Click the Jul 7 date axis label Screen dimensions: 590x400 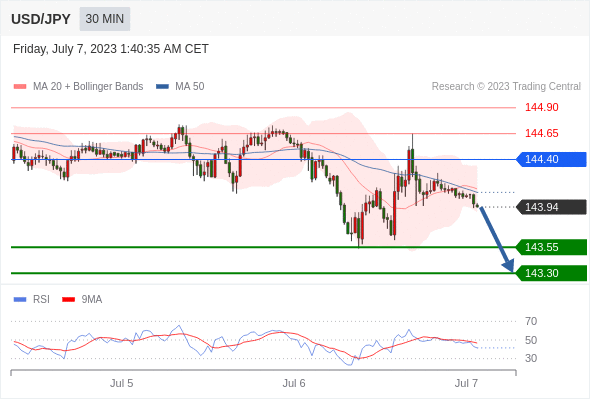(x=466, y=383)
